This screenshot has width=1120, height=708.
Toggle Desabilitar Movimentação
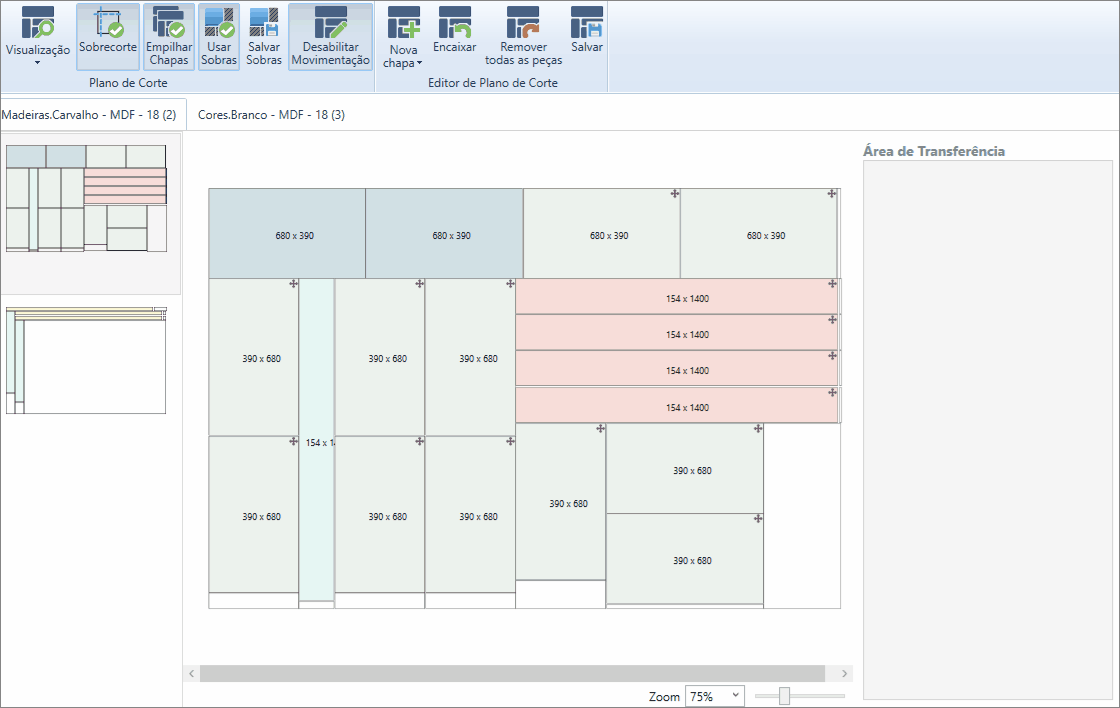330,36
